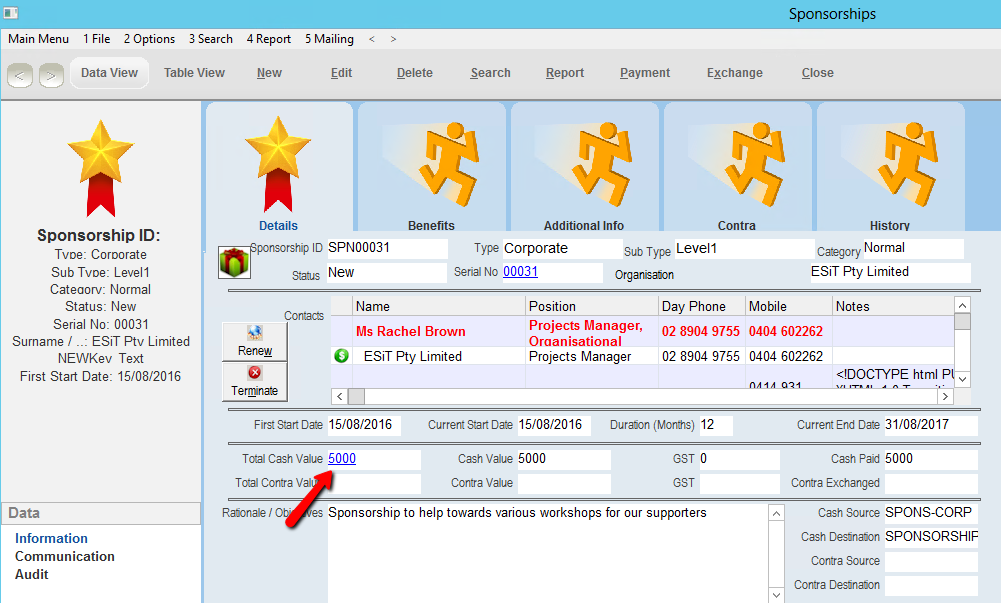Click the Total Cash Value 5000 link
Image resolution: width=1001 pixels, height=603 pixels.
(x=342, y=459)
